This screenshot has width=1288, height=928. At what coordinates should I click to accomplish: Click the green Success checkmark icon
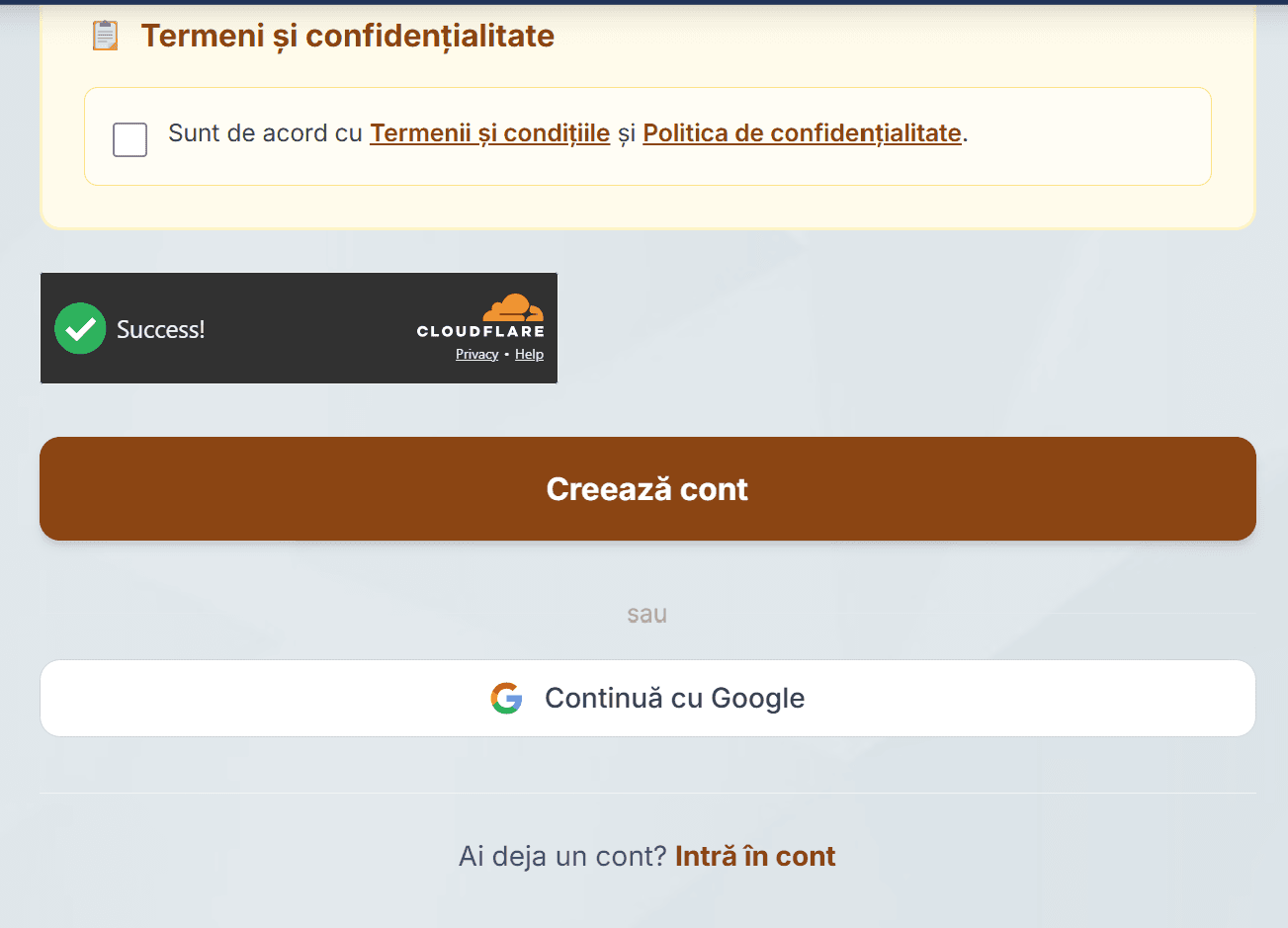click(x=80, y=328)
